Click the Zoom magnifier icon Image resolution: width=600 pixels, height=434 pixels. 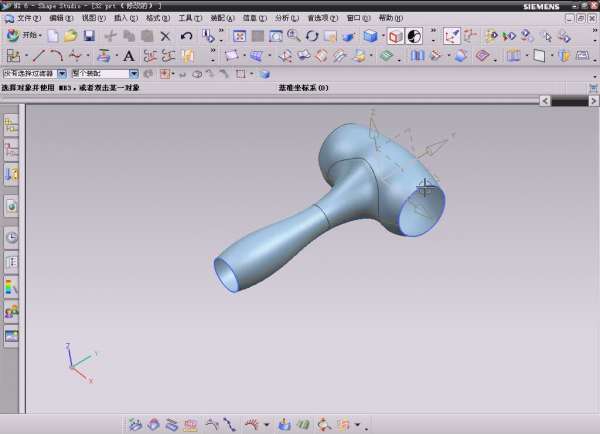coord(294,36)
